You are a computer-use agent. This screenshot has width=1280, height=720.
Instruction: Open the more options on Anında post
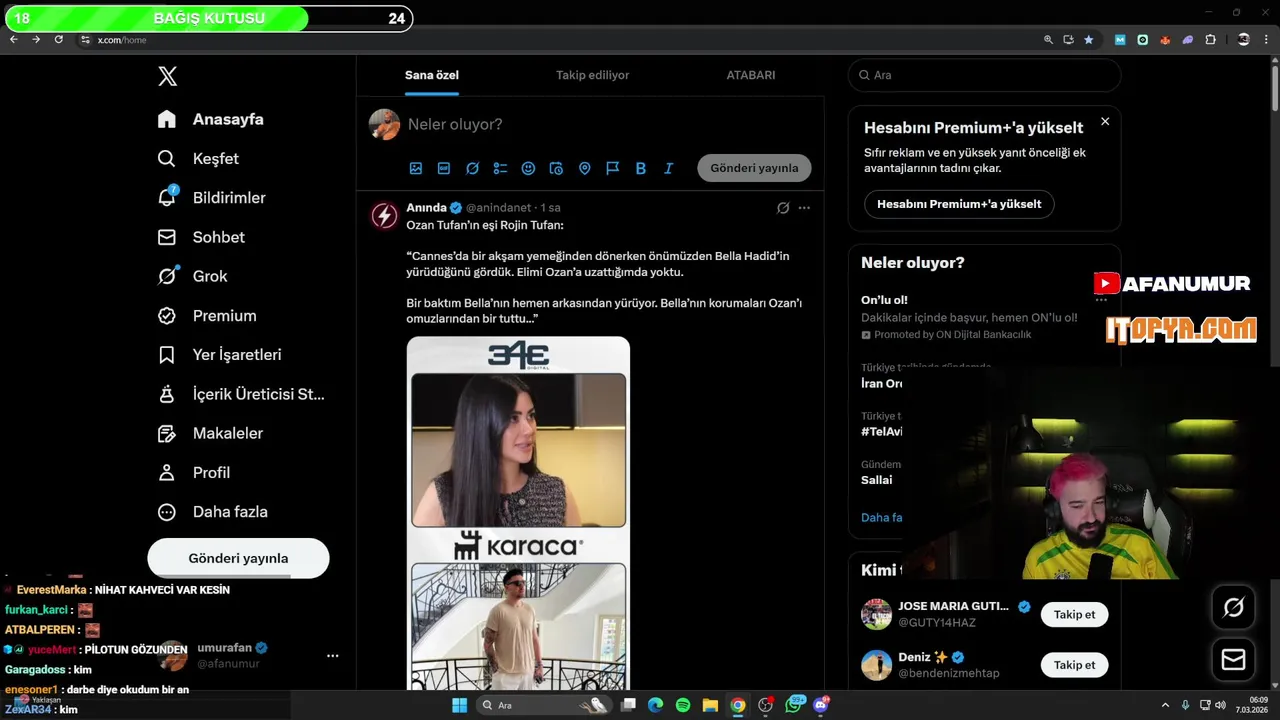pyautogui.click(x=804, y=208)
